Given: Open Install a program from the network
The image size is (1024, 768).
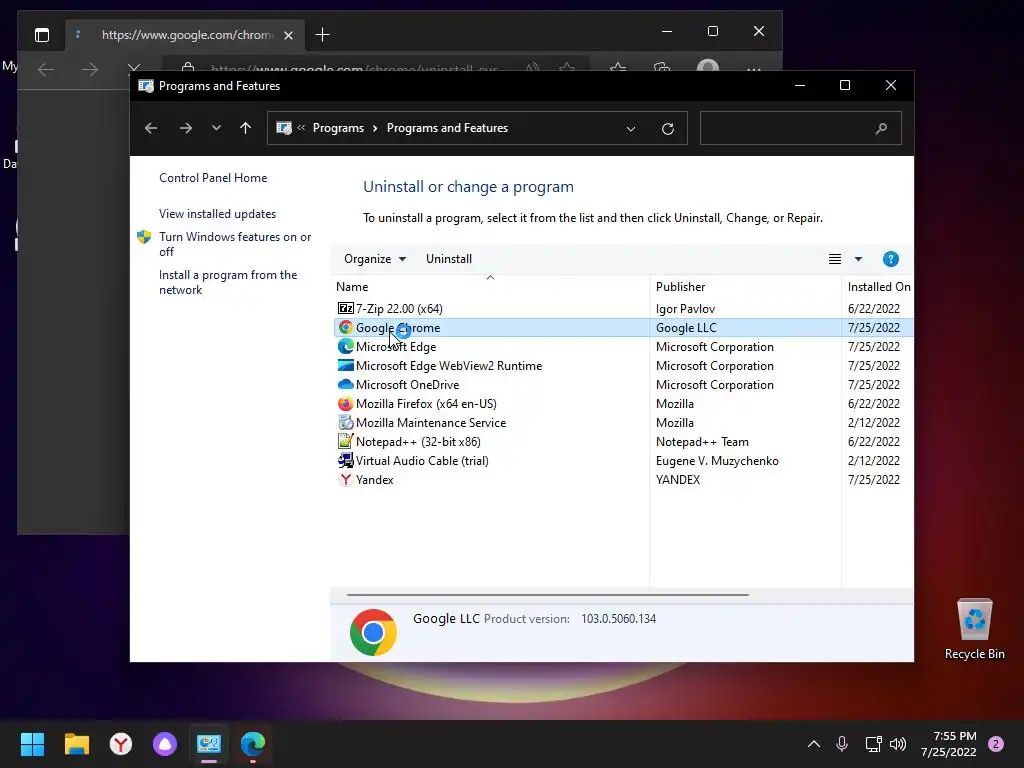Looking at the screenshot, I should point(228,282).
